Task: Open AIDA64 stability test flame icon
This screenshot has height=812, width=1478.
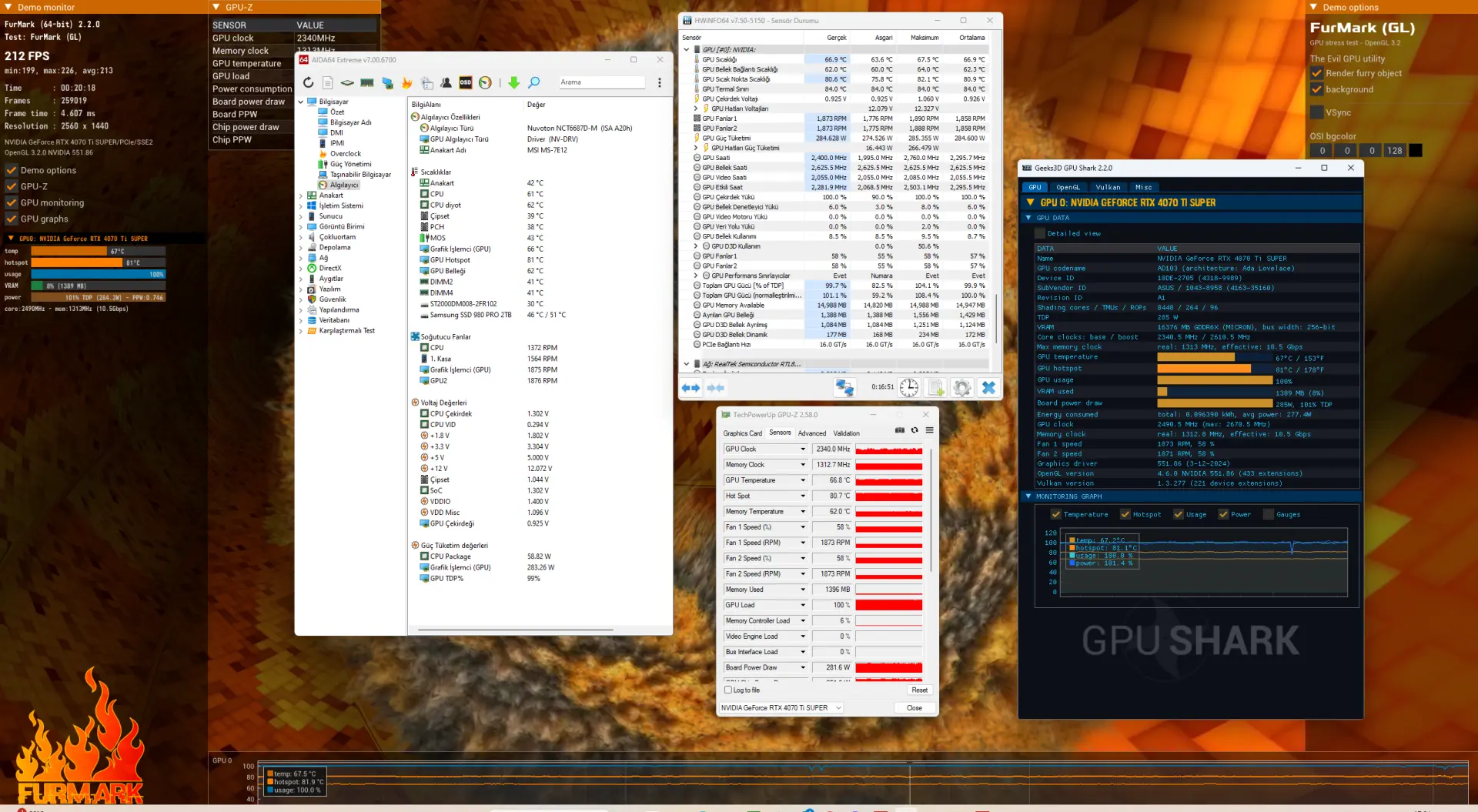Action: click(x=407, y=82)
